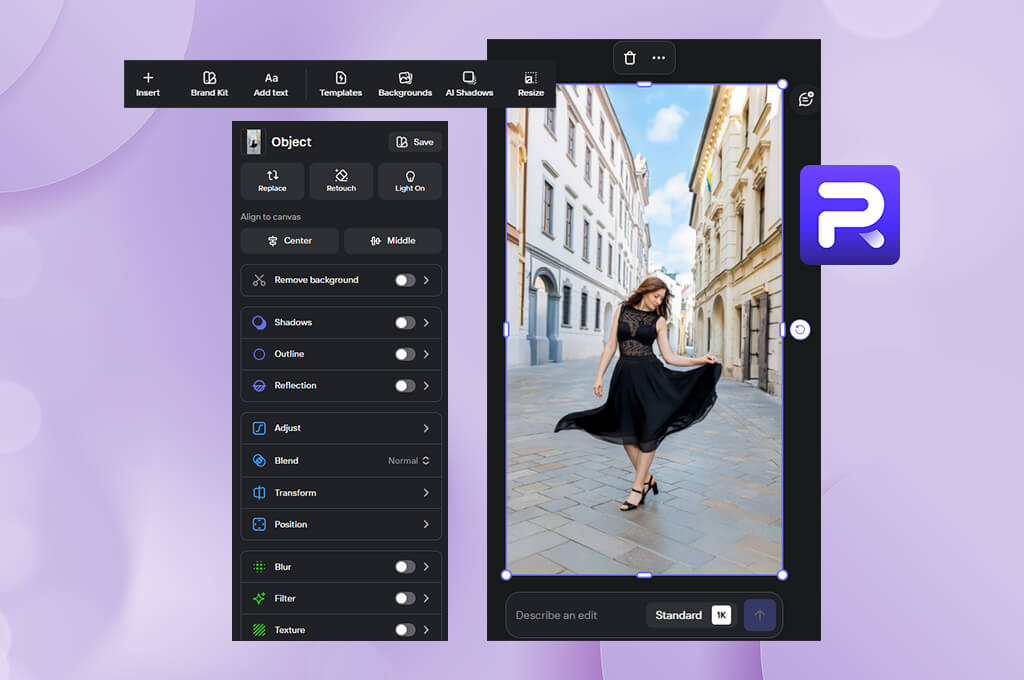Click the Blur dots icon
Screen dimensions: 1024x680
click(259, 567)
